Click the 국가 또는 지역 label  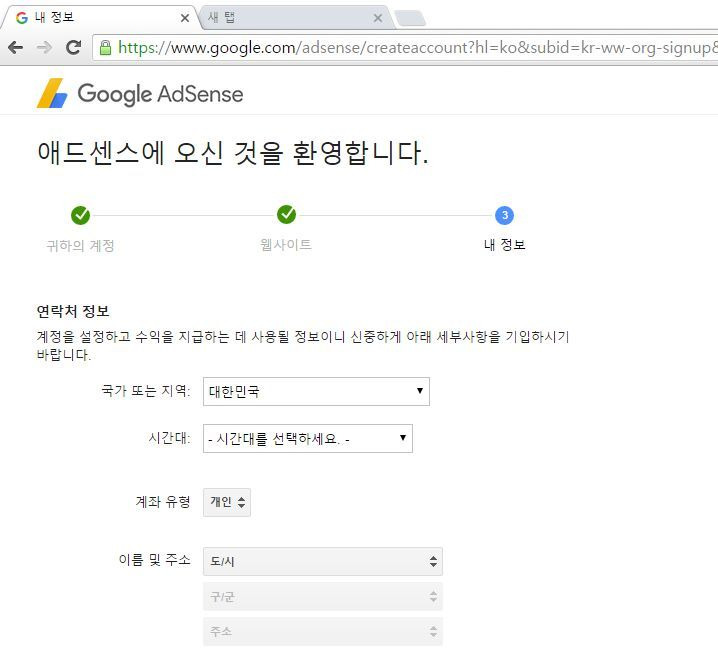[x=146, y=391]
